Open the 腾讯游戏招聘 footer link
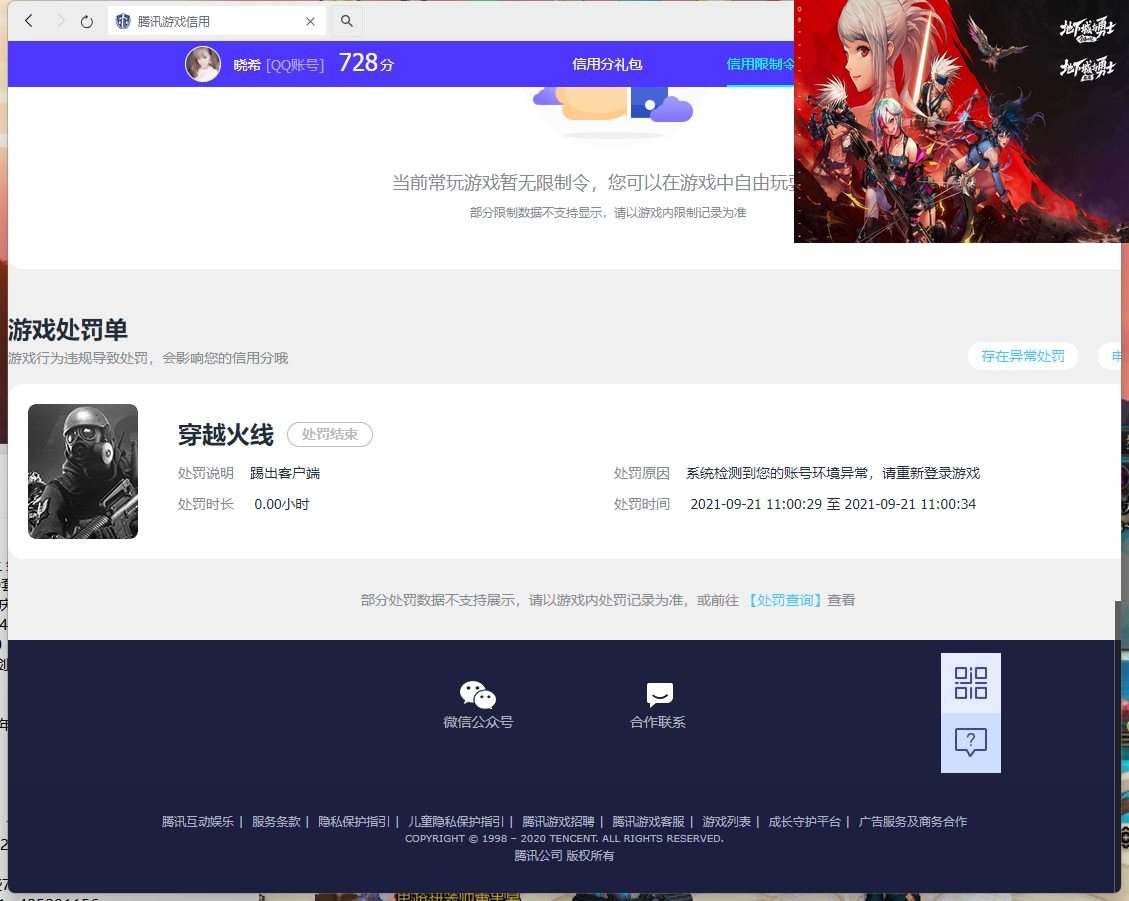Viewport: 1129px width, 901px height. coord(558,821)
